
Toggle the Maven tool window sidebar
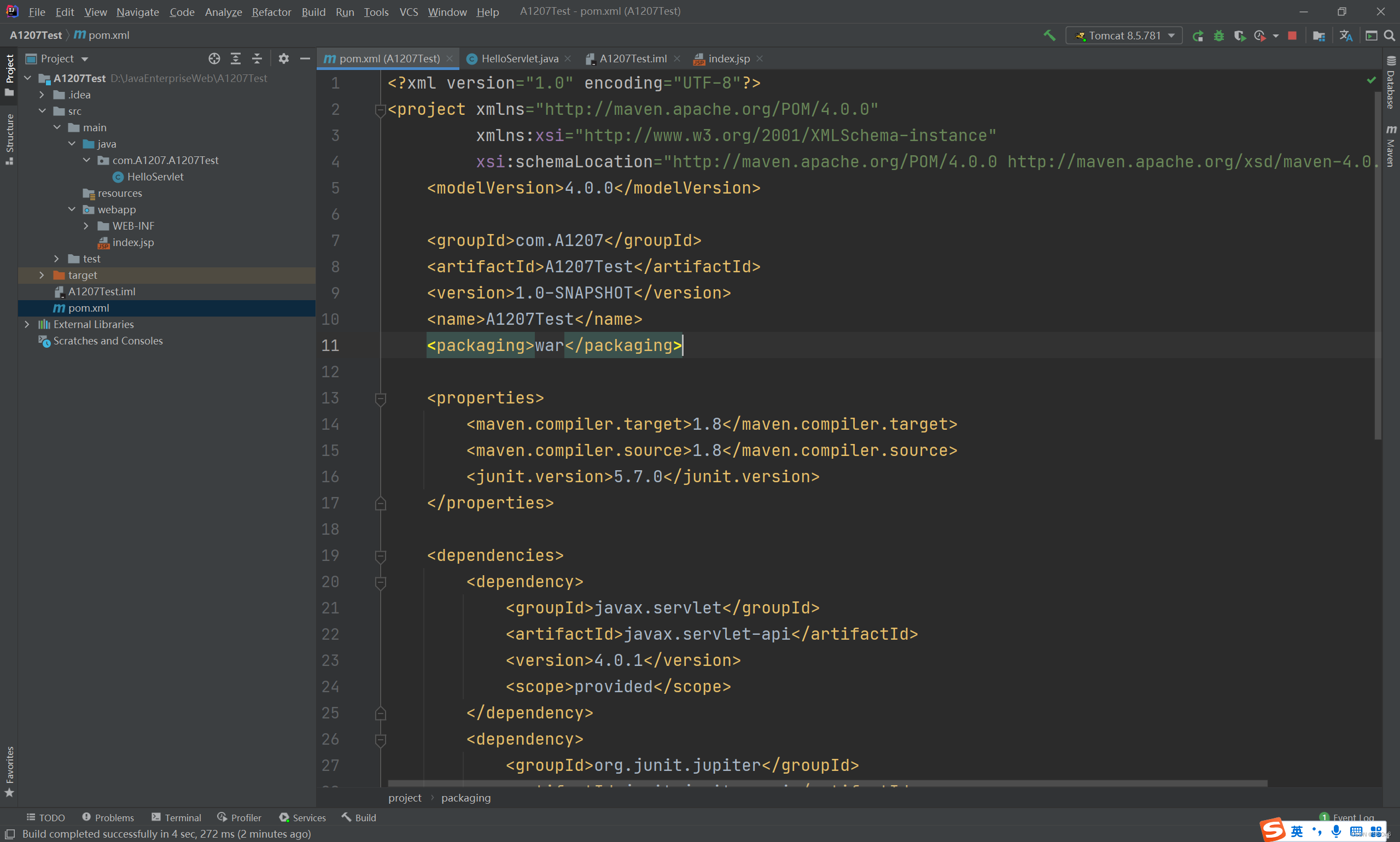pyautogui.click(x=1391, y=145)
